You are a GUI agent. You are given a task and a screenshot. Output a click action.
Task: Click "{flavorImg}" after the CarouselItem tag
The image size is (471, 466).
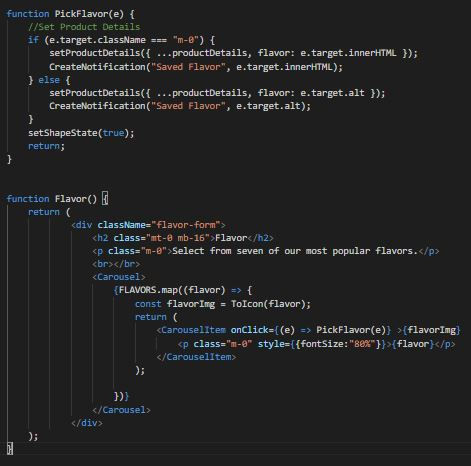point(431,330)
